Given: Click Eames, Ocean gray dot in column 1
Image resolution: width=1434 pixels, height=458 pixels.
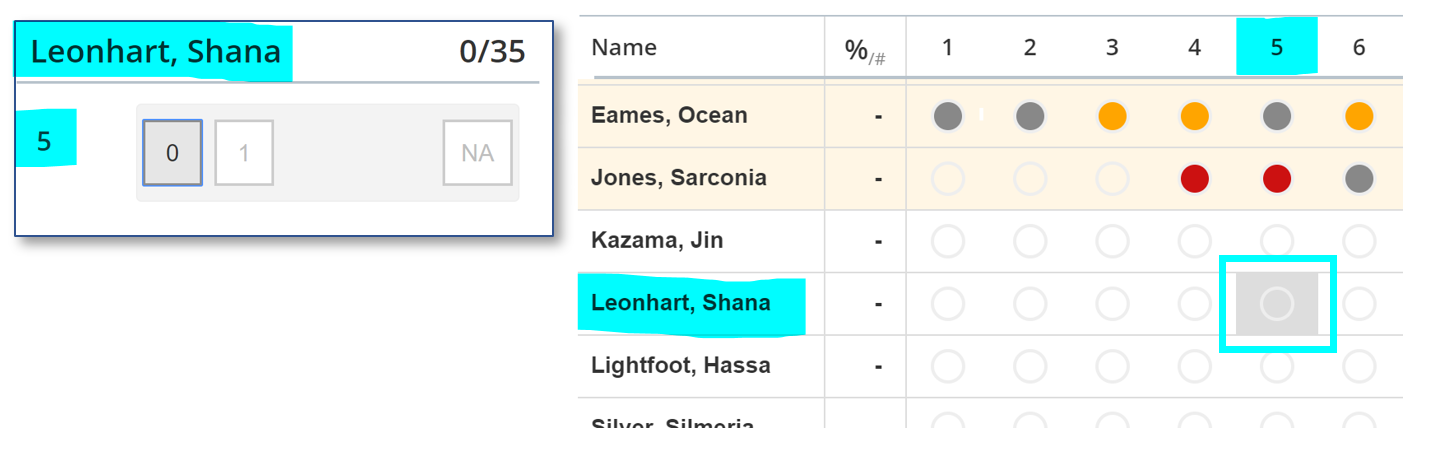Looking at the screenshot, I should click(x=948, y=116).
